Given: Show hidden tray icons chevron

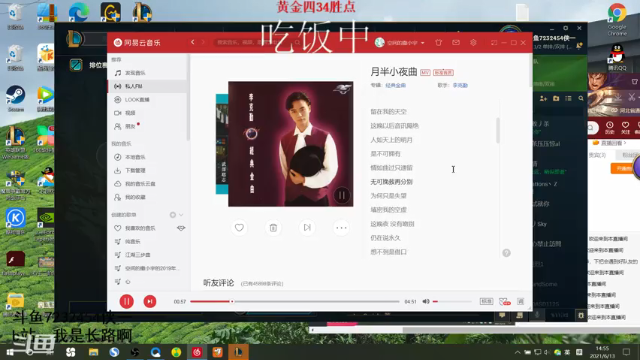Looking at the screenshot, I should [518, 352].
